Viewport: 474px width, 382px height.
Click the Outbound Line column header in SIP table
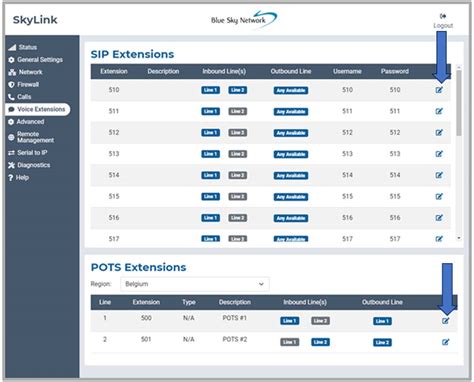point(291,71)
